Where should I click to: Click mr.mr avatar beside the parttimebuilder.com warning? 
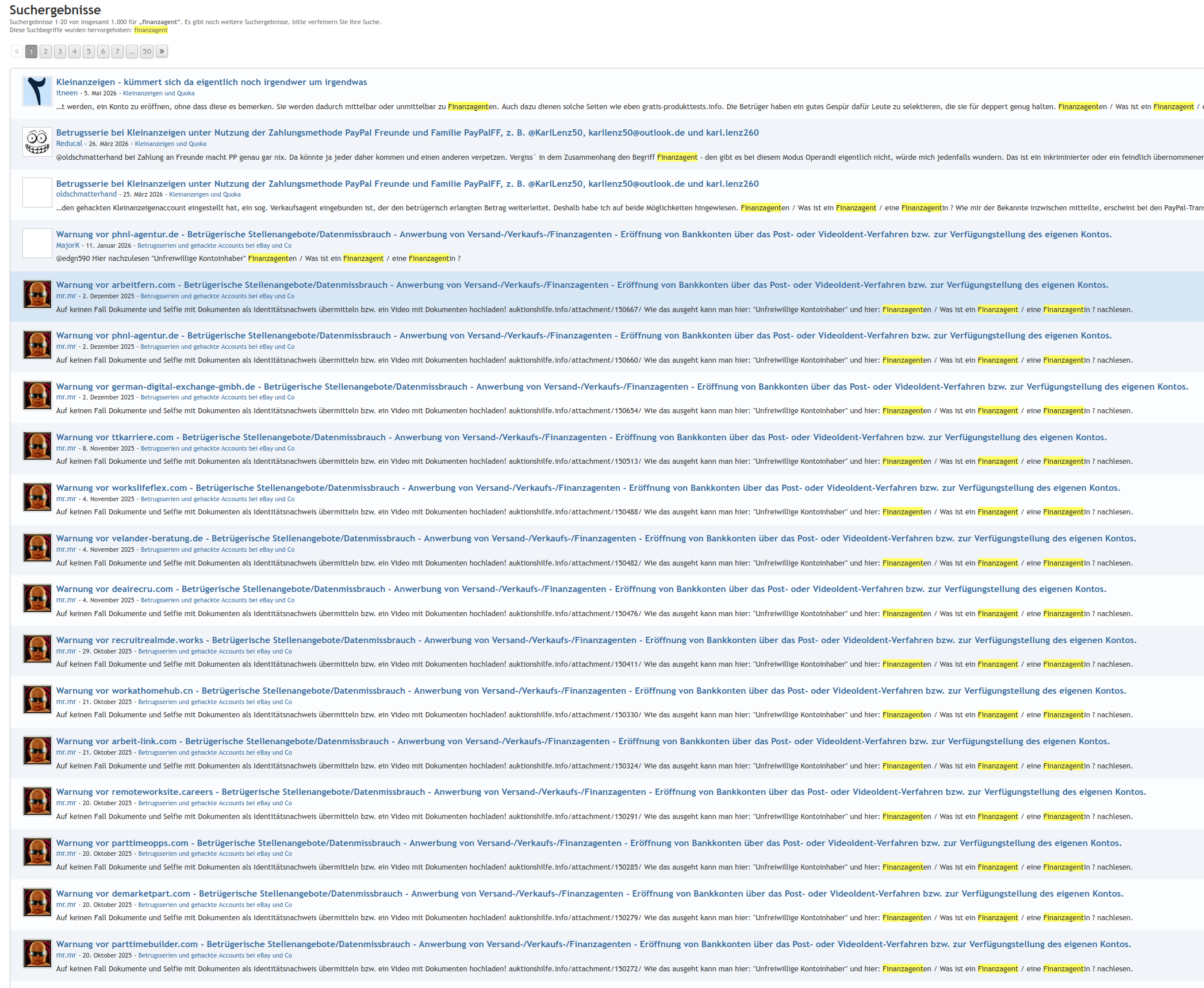pyautogui.click(x=37, y=954)
